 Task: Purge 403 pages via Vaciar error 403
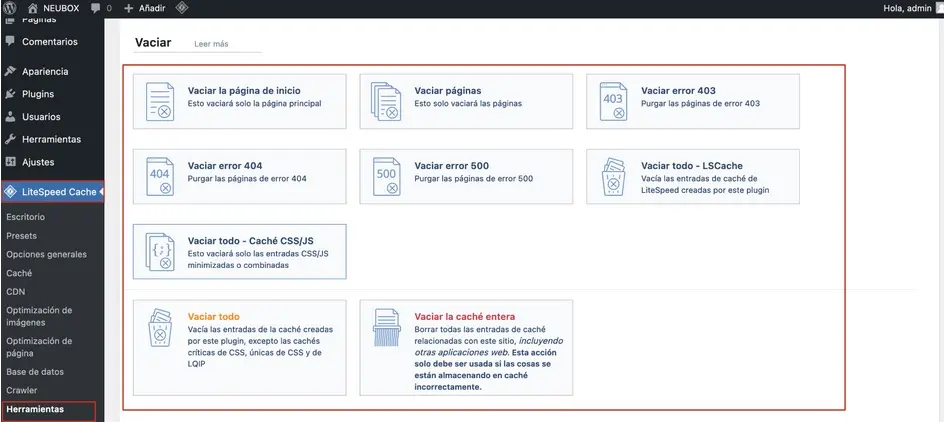(x=693, y=101)
